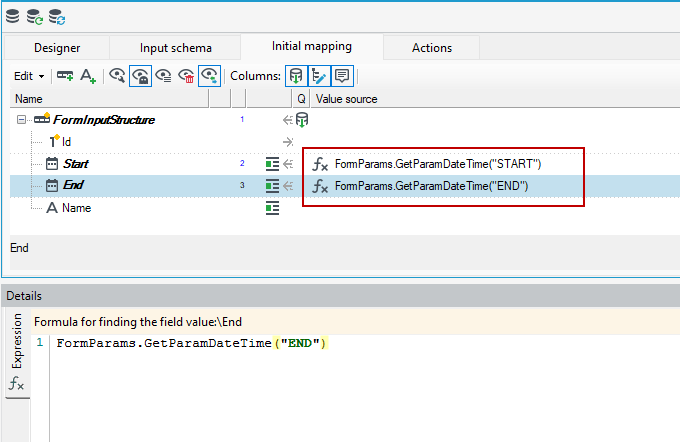Click the left arrow icon in FormInputStructure row
The height and width of the screenshot is (442, 680).
point(288,120)
